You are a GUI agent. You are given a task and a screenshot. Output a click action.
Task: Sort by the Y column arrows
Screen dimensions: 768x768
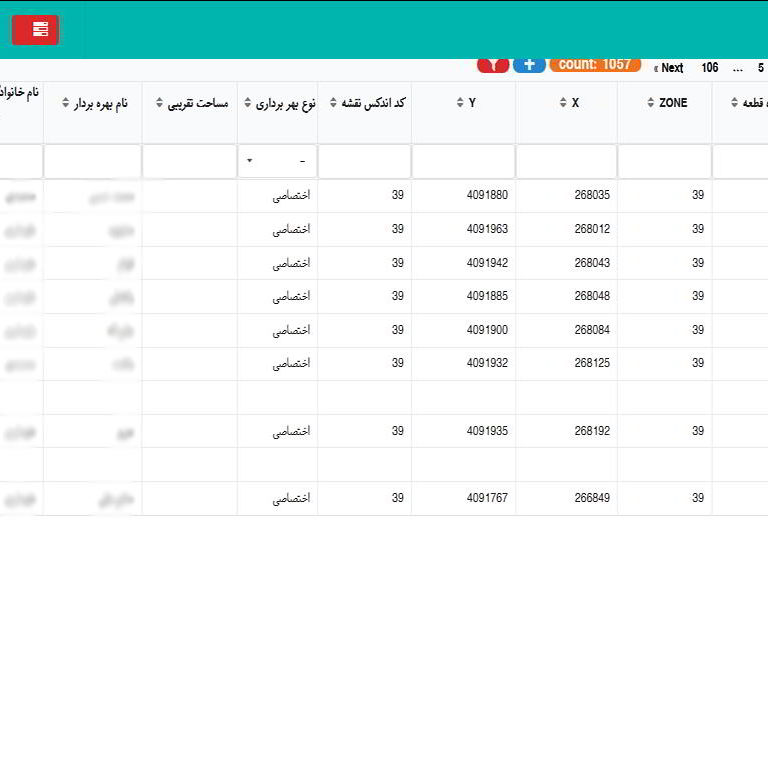(460, 103)
